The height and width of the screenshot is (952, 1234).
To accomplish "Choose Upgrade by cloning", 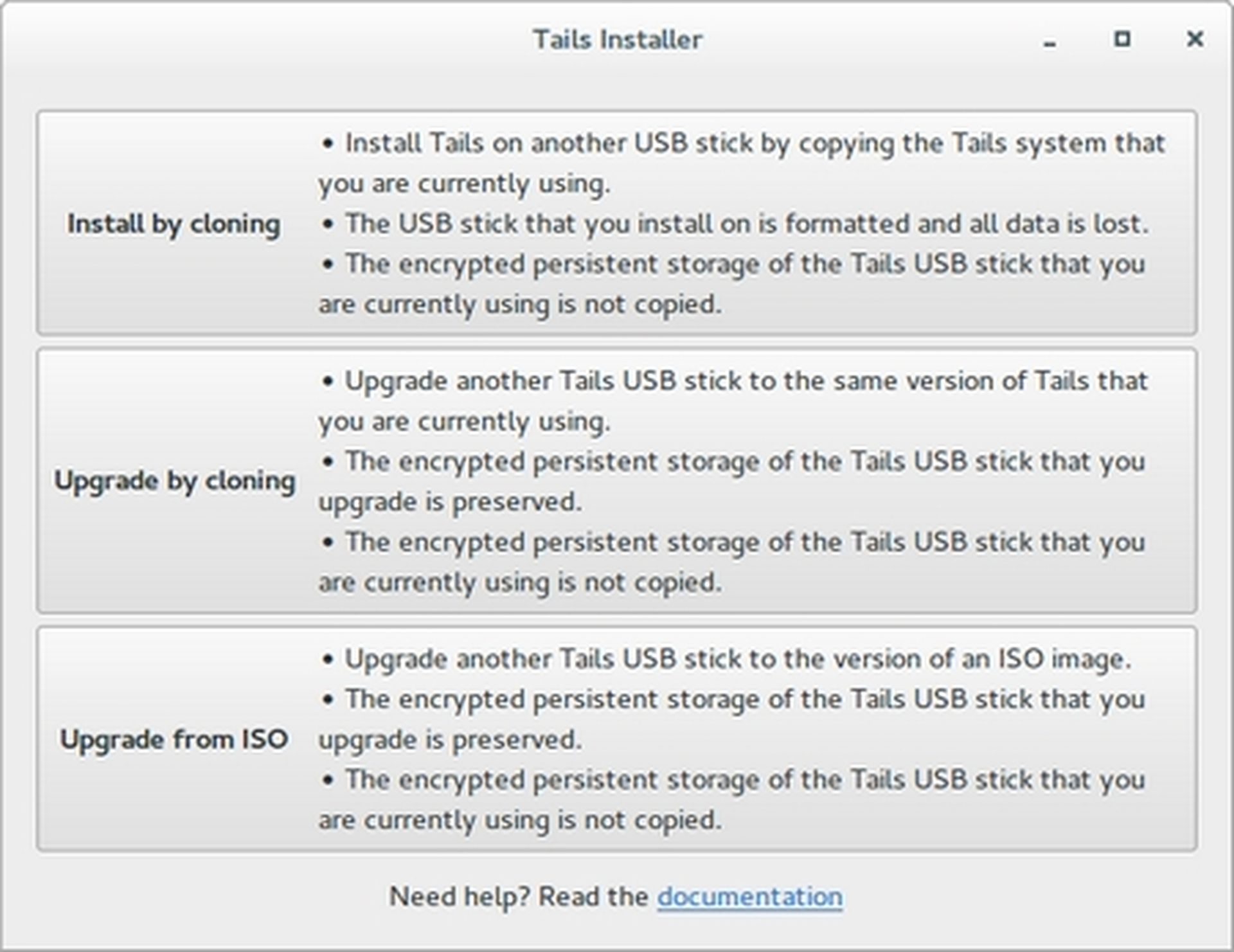I will (x=617, y=480).
